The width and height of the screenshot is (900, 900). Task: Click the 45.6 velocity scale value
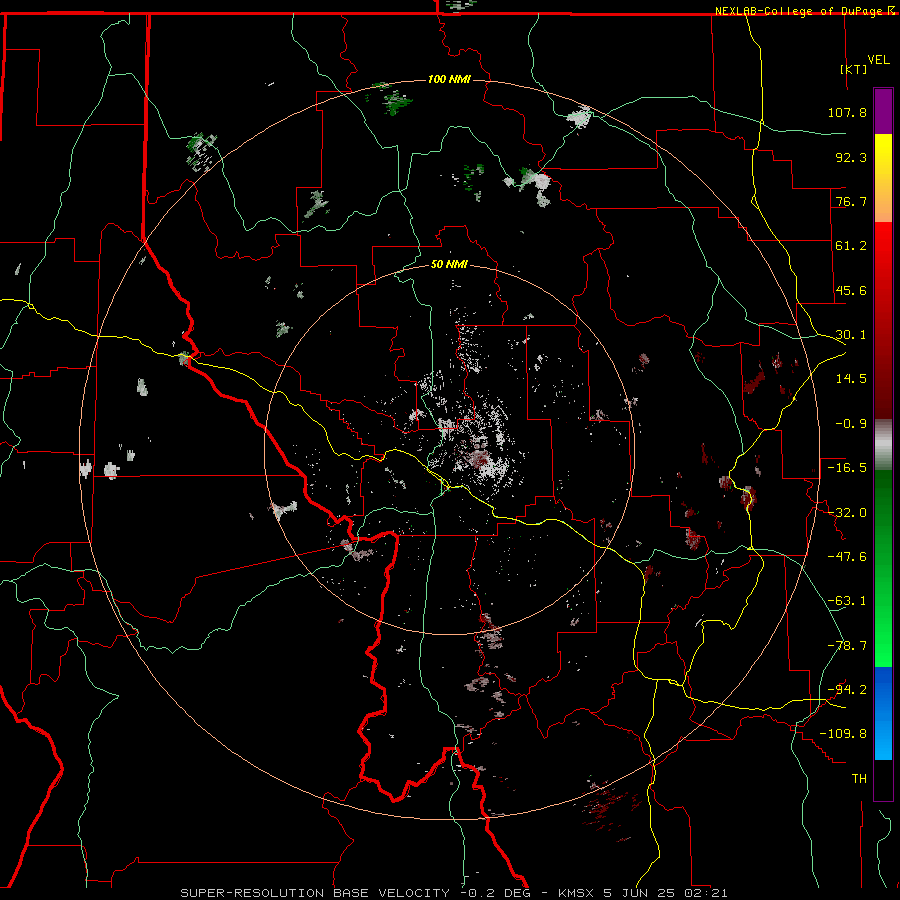tap(851, 290)
